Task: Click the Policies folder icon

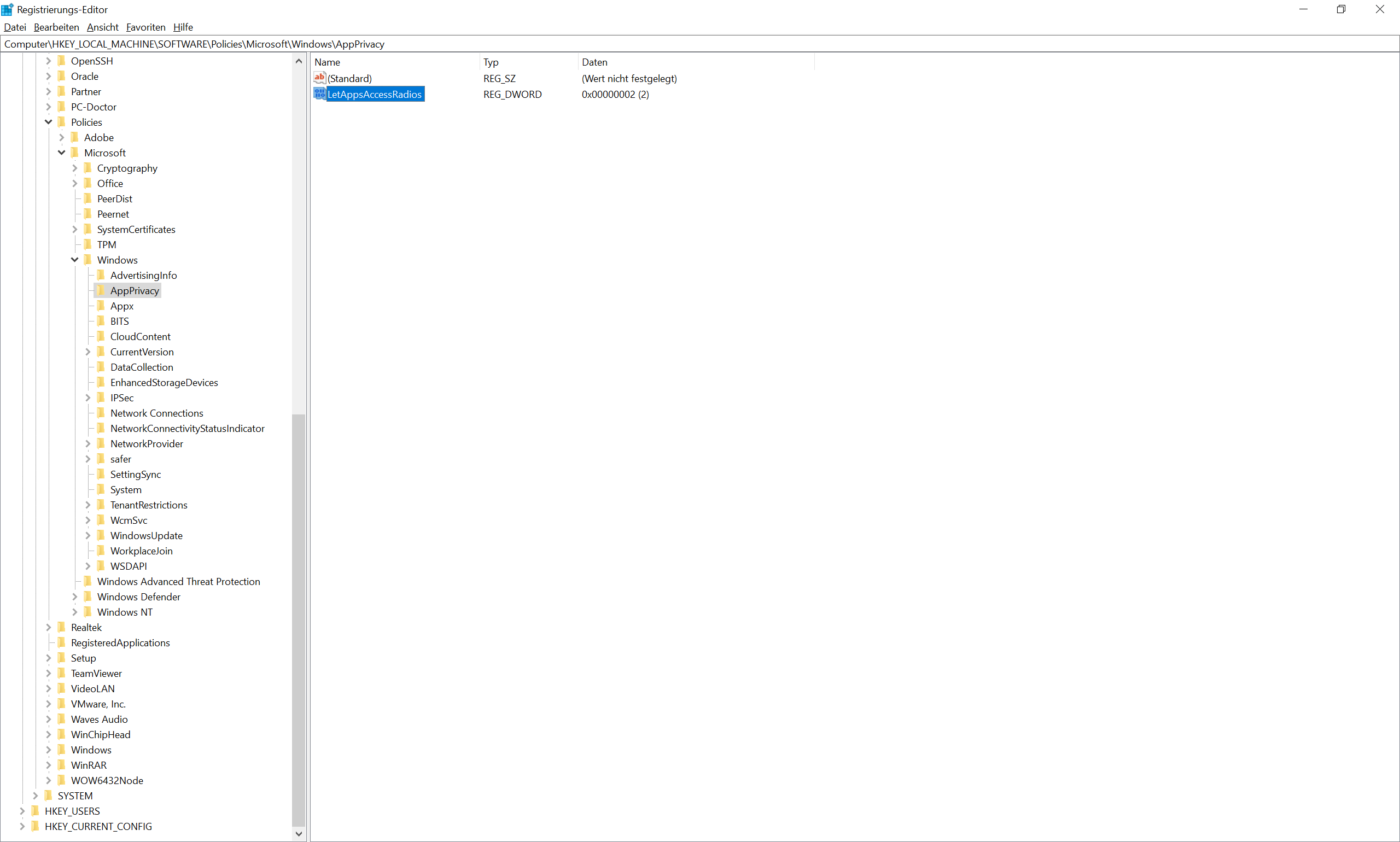Action: point(62,122)
